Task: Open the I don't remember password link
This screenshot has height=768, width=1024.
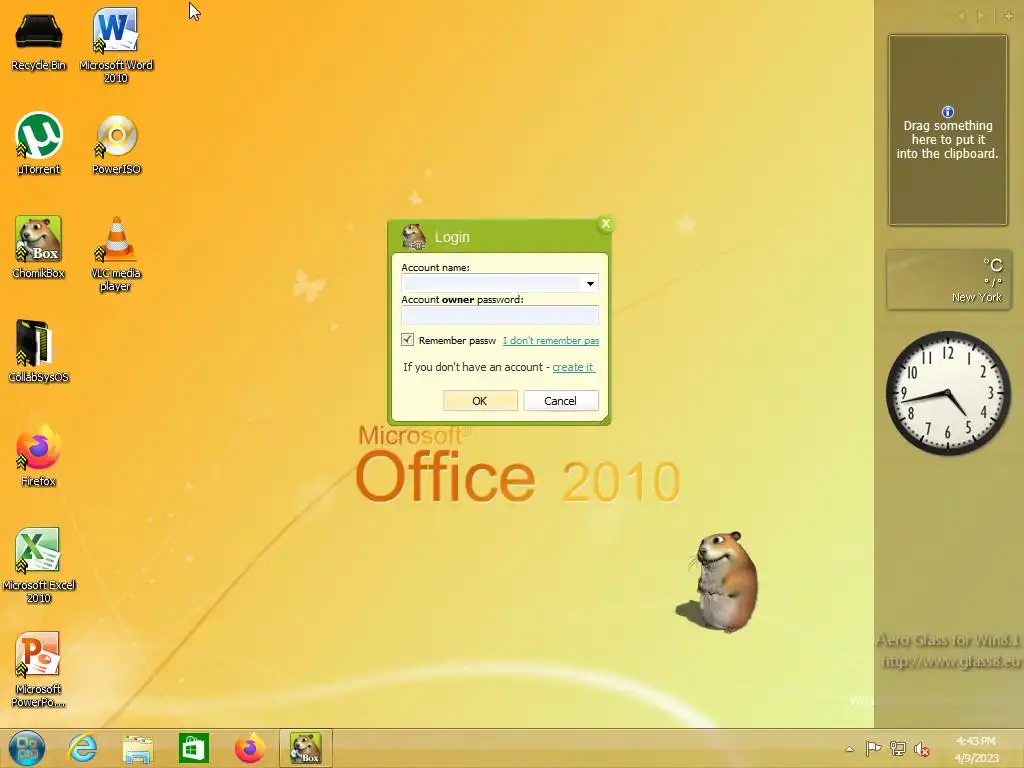Action: (x=551, y=340)
